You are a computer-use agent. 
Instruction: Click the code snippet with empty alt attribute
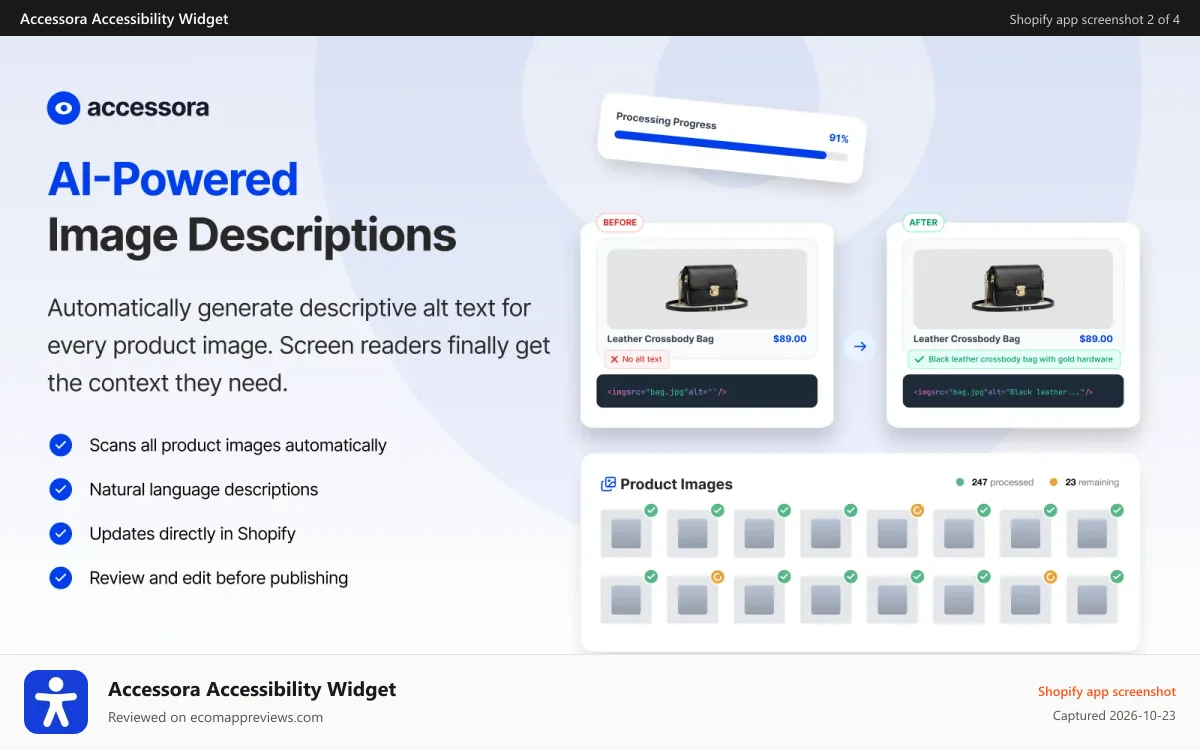(x=707, y=391)
